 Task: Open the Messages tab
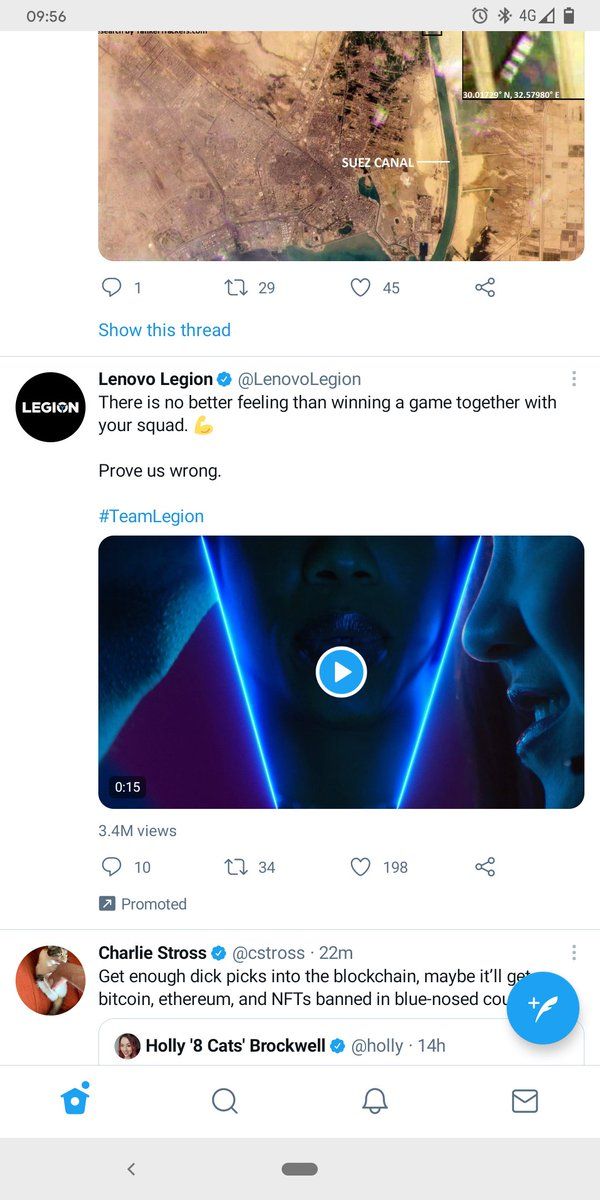pyautogui.click(x=525, y=1101)
